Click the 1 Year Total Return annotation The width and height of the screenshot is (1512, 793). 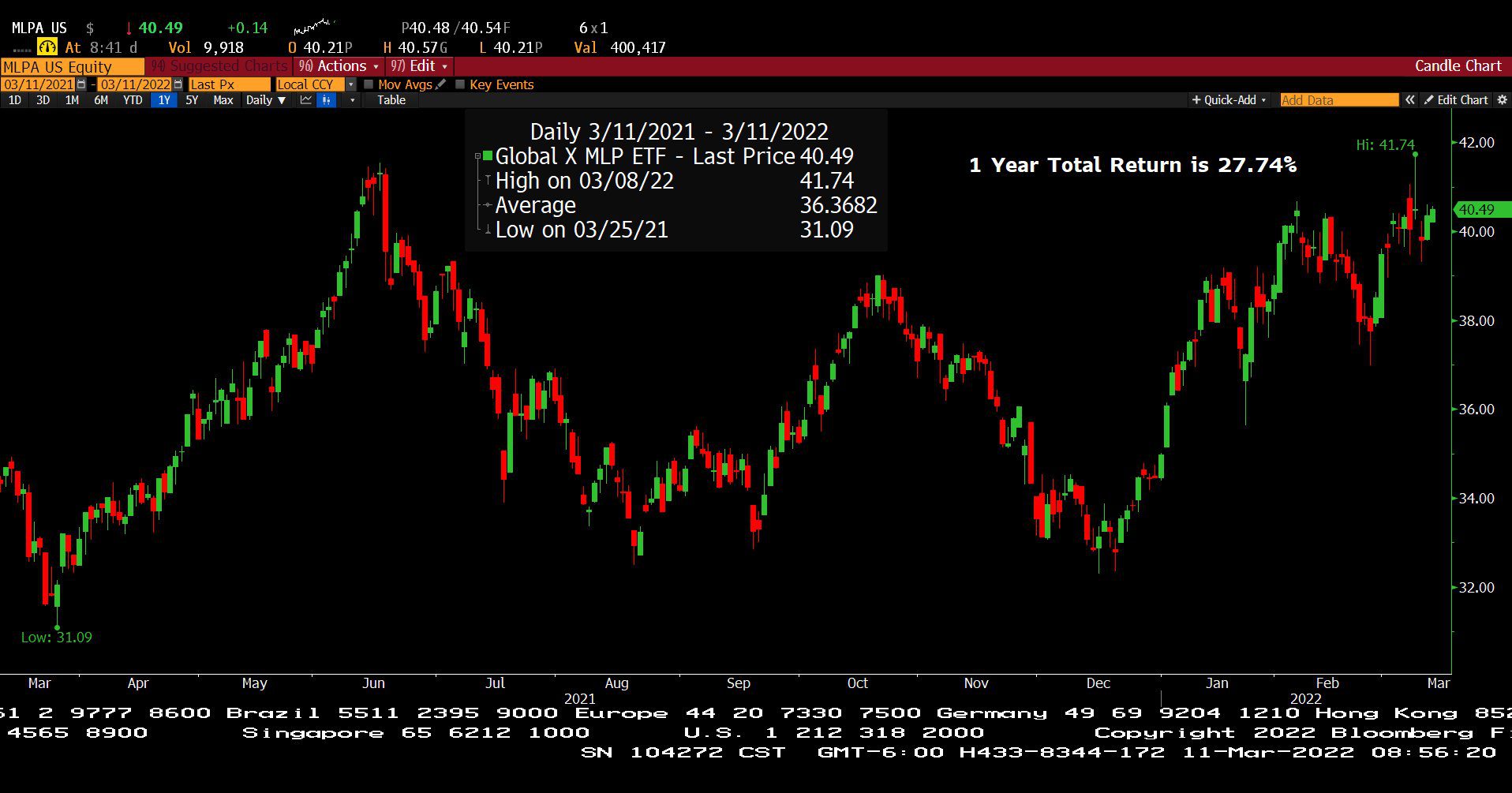click(1132, 165)
